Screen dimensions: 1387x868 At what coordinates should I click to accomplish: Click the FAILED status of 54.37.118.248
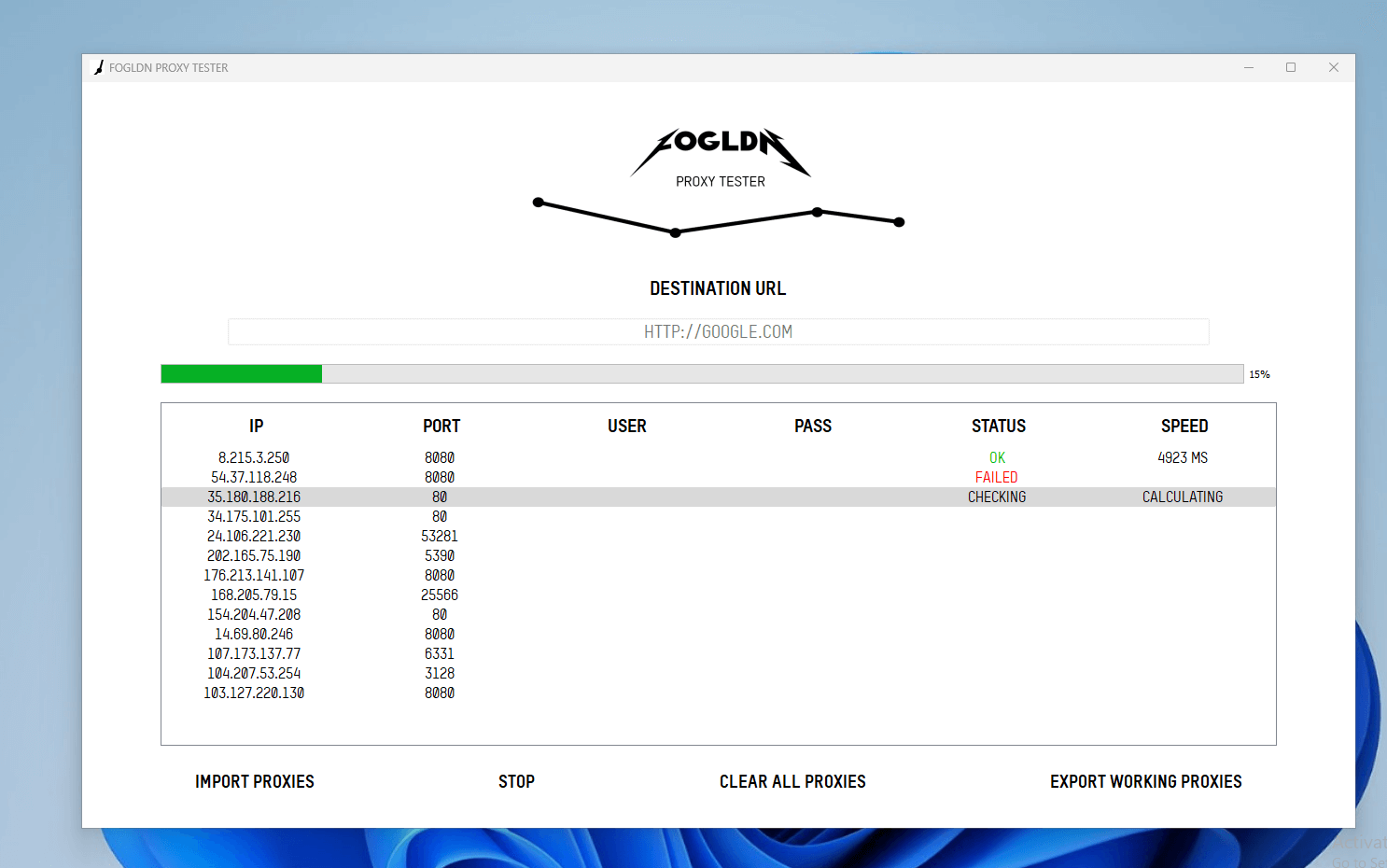pyautogui.click(x=996, y=477)
